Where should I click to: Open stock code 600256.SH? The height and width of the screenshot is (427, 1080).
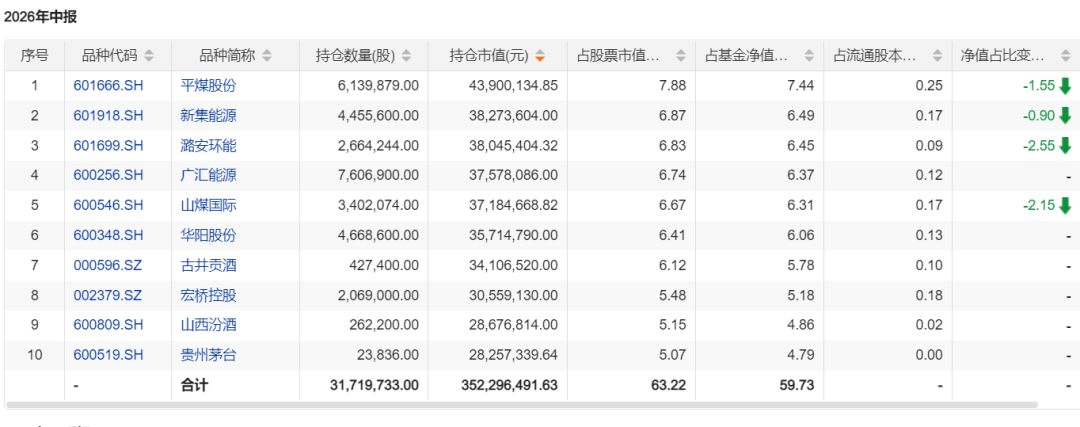pyautogui.click(x=108, y=176)
